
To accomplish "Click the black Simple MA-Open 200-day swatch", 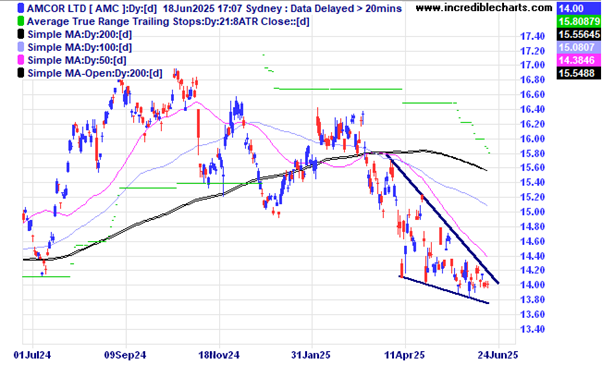I will pos(21,73).
